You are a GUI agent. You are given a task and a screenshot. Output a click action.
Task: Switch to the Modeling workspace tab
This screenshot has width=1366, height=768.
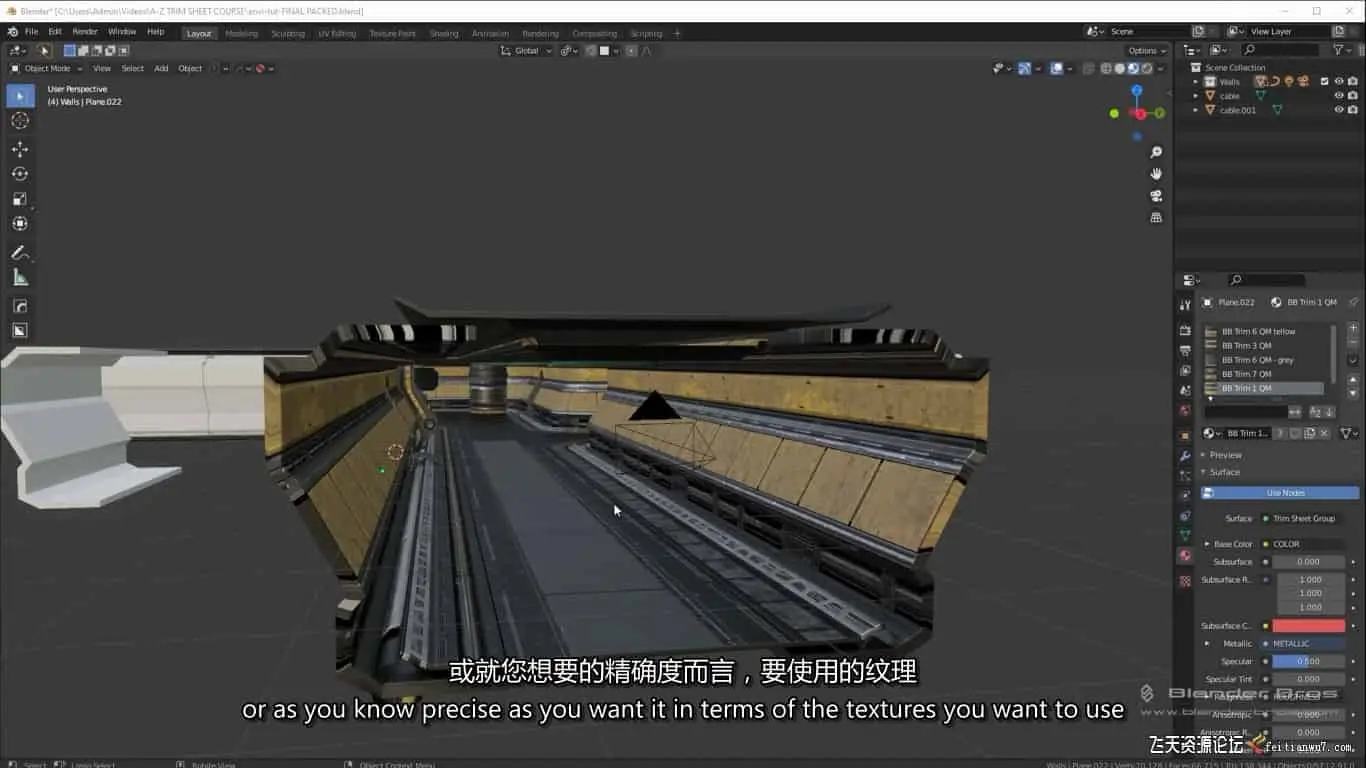[241, 33]
